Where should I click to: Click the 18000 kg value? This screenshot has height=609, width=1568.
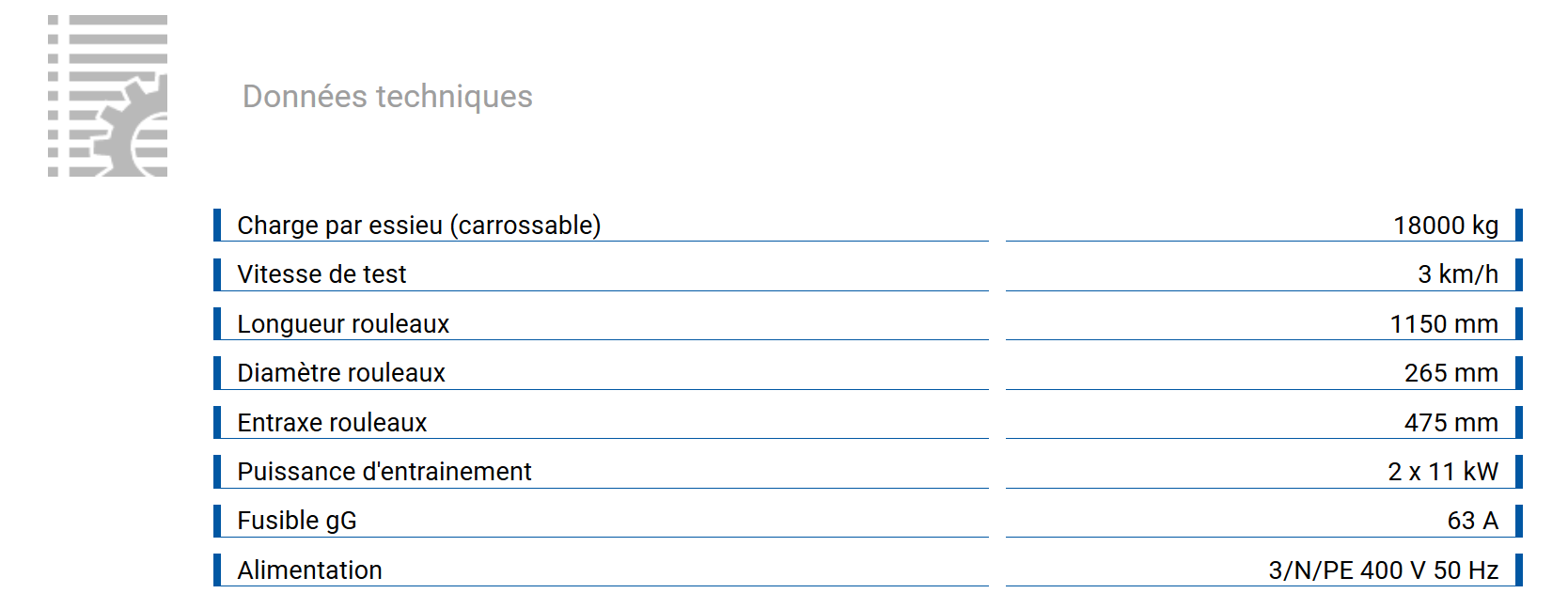click(1445, 226)
